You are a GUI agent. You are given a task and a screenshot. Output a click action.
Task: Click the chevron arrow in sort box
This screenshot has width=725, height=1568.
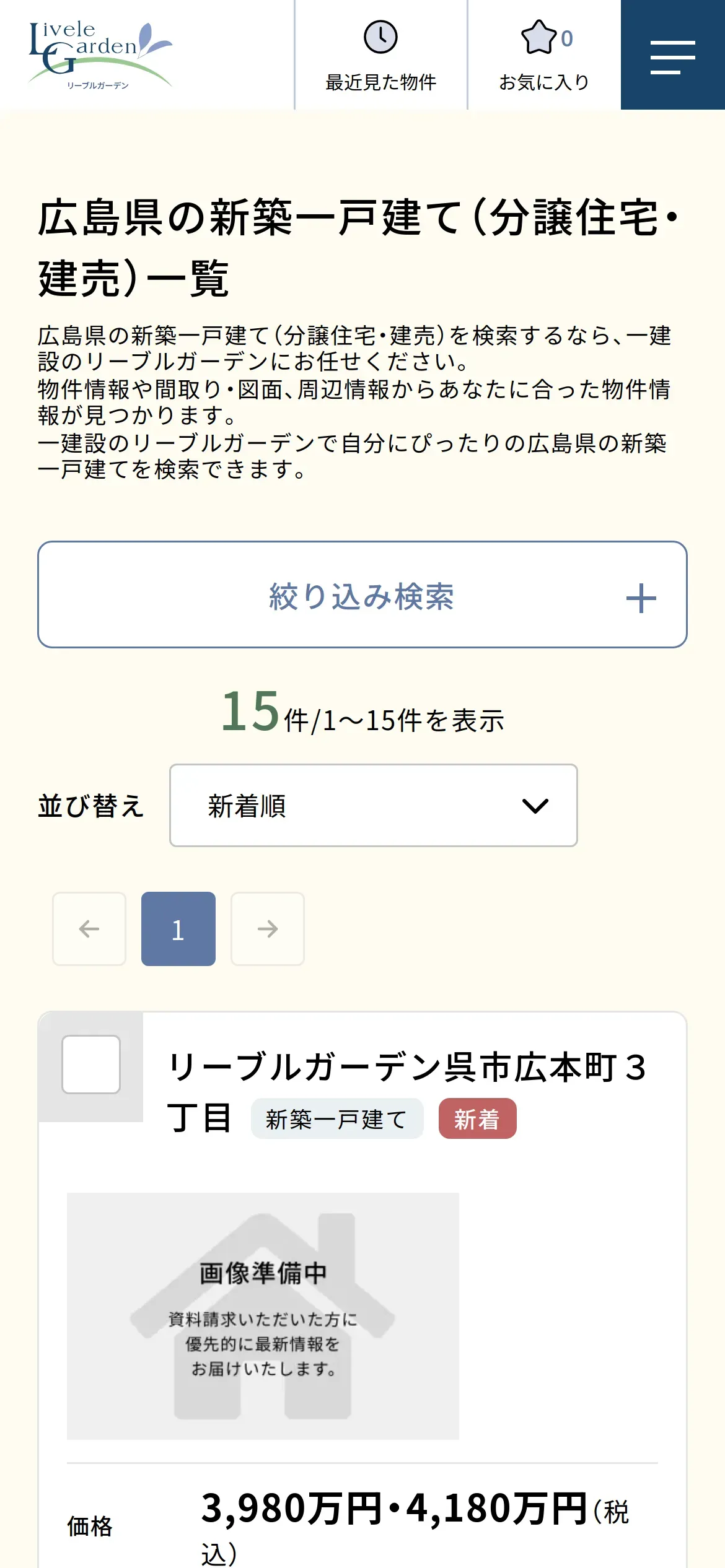(x=535, y=806)
